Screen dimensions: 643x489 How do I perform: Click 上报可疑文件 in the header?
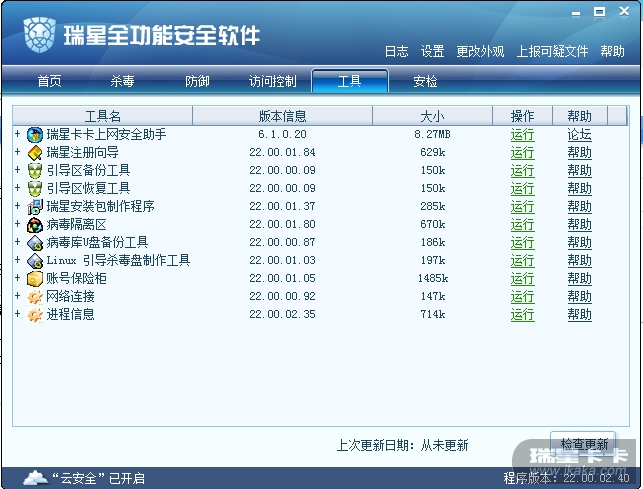coord(552,51)
